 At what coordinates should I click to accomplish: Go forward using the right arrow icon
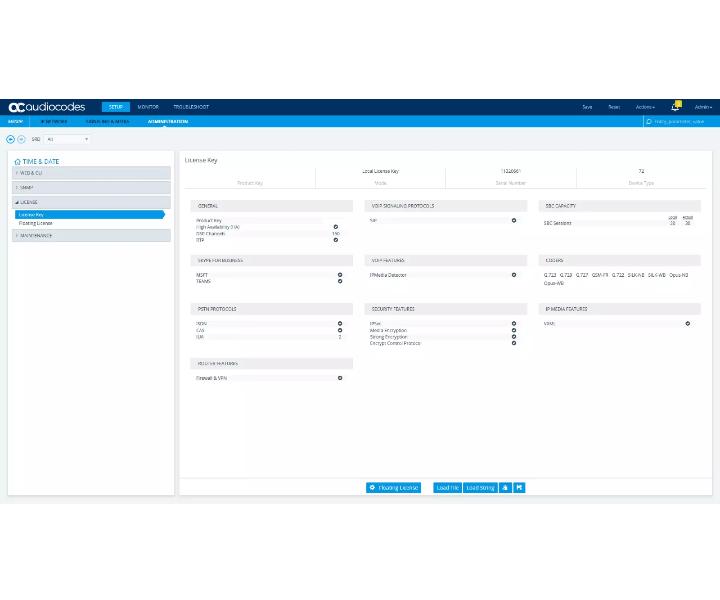21,139
